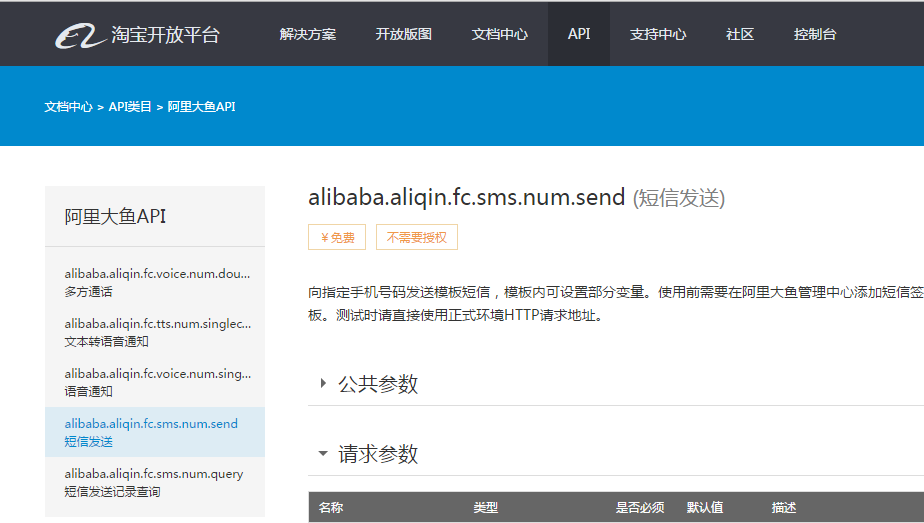Open 控制台 from the navigation bar
This screenshot has height=523, width=924.
814,34
